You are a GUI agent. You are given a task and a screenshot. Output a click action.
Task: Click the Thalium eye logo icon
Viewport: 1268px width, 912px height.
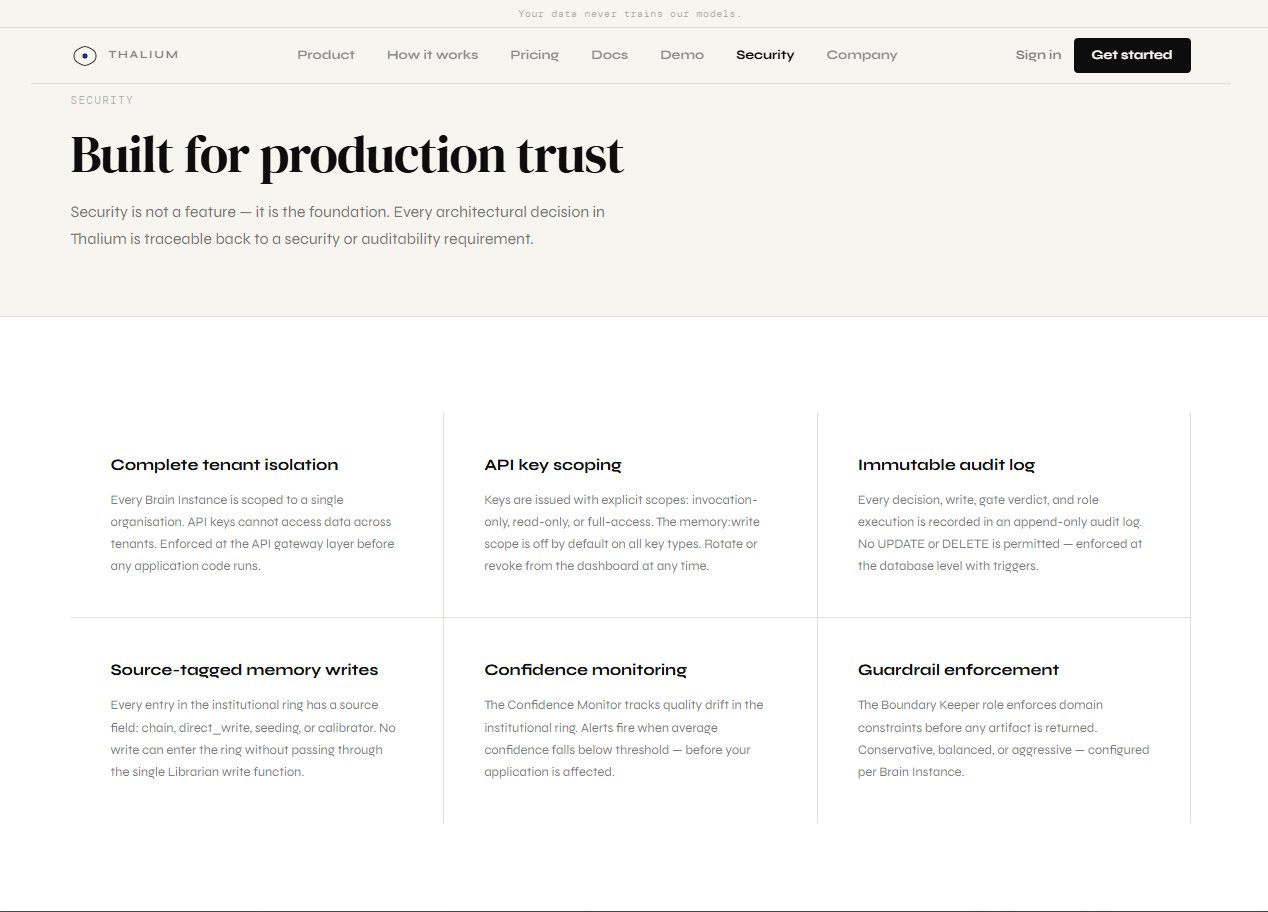[85, 56]
